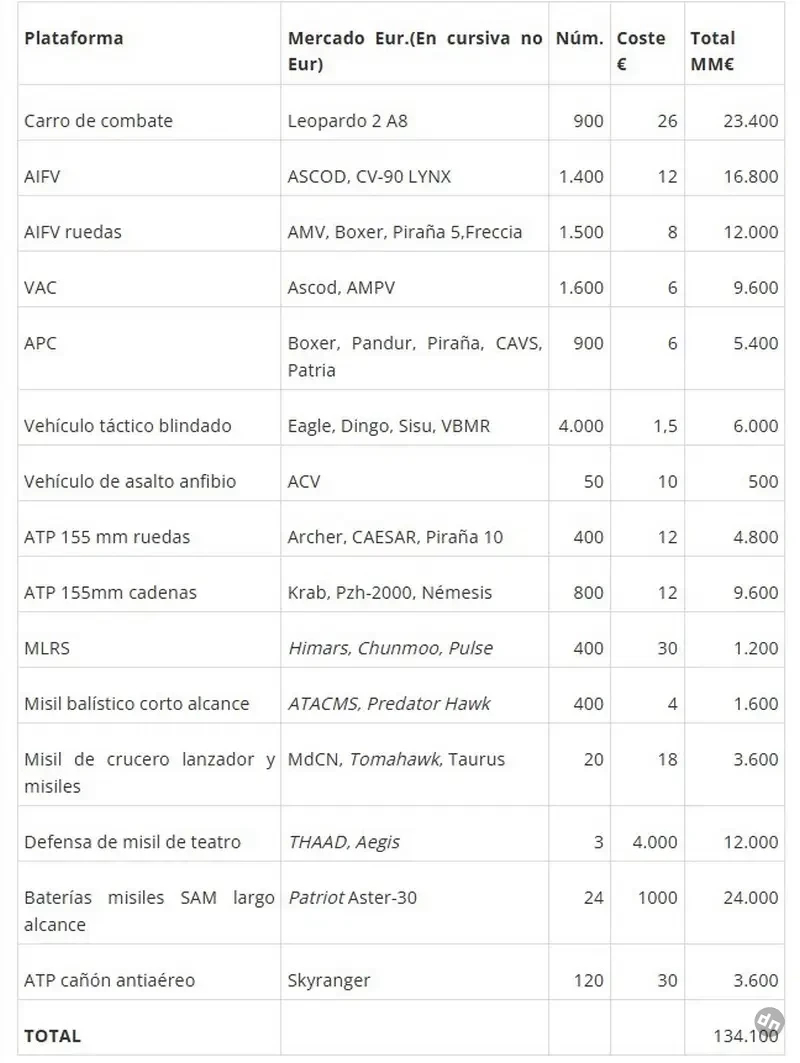The height and width of the screenshot is (1063, 800).
Task: Click the watermark logo near the total
Action: [769, 1022]
